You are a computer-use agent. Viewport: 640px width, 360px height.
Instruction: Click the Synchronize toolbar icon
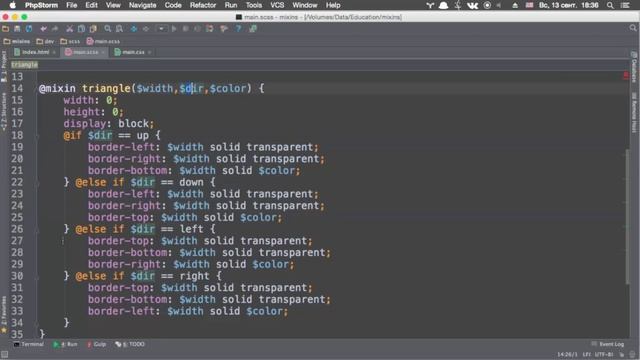pos(29,29)
